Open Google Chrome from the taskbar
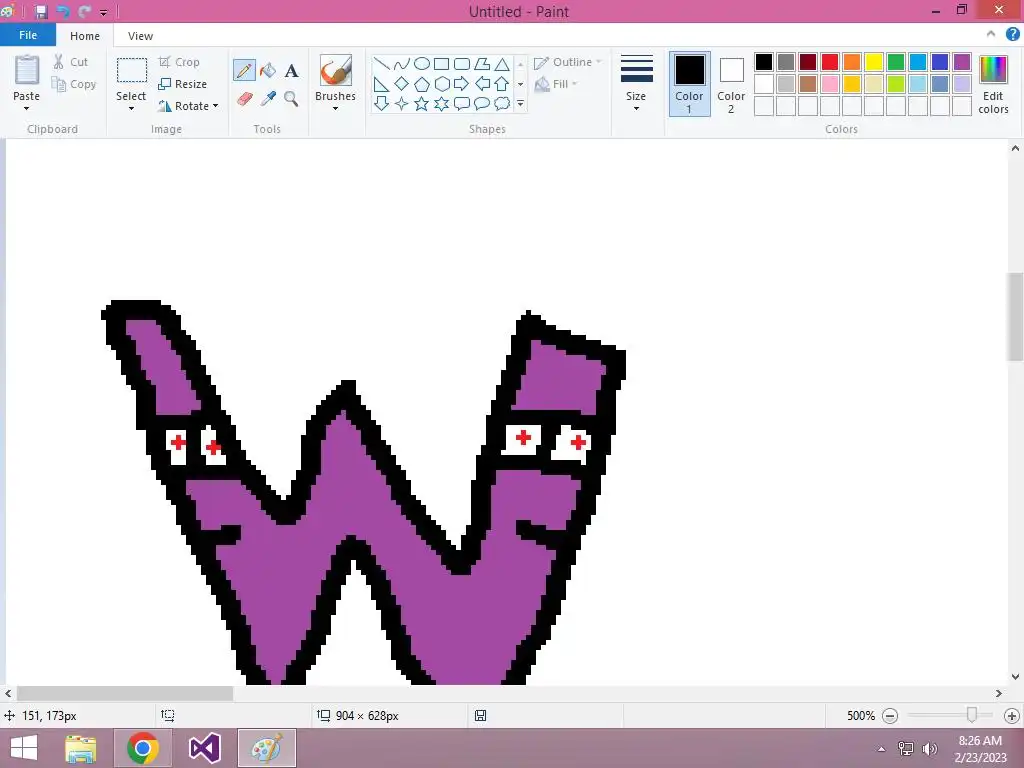 143,748
